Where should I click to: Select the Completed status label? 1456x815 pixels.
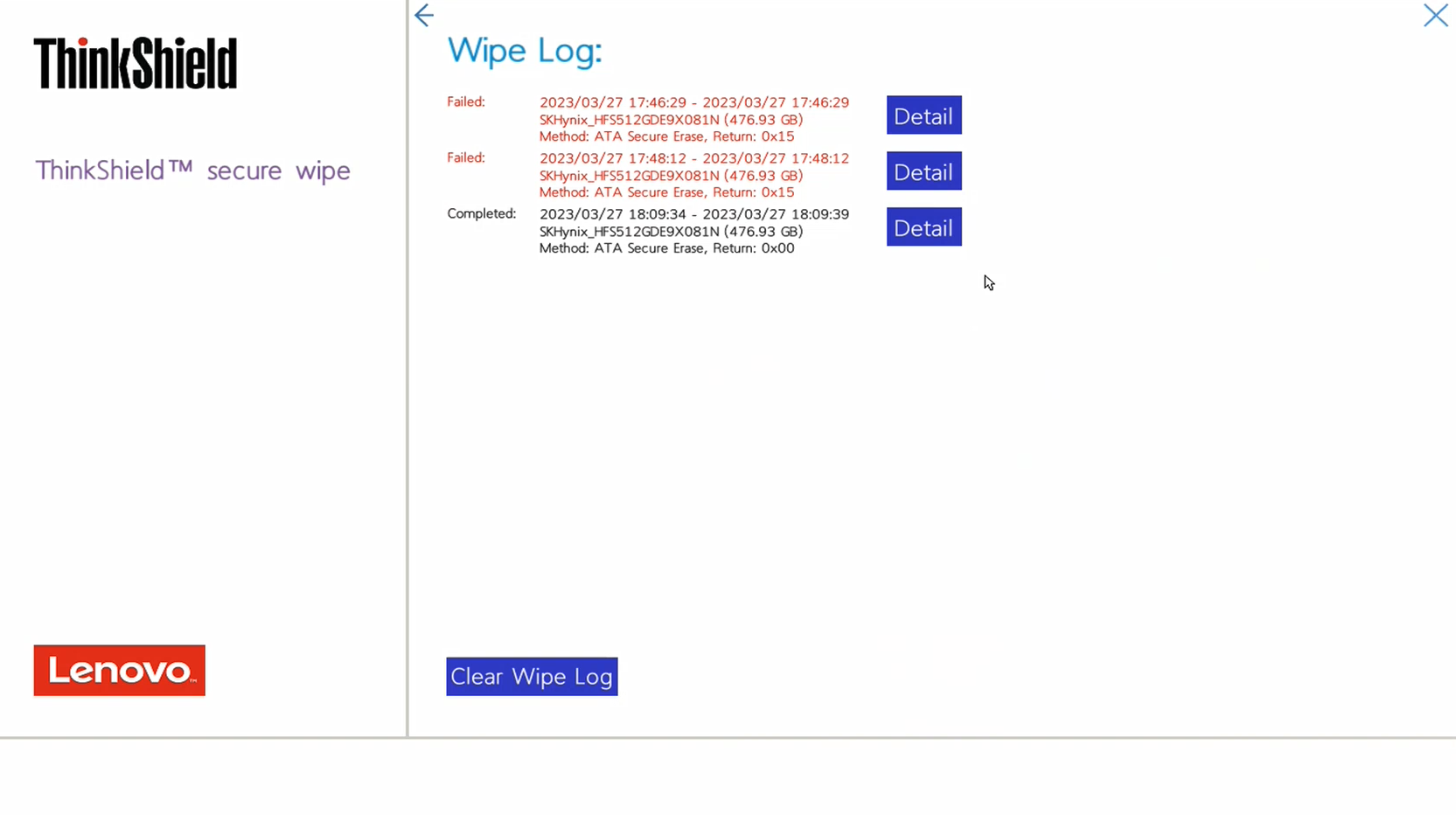tap(482, 214)
